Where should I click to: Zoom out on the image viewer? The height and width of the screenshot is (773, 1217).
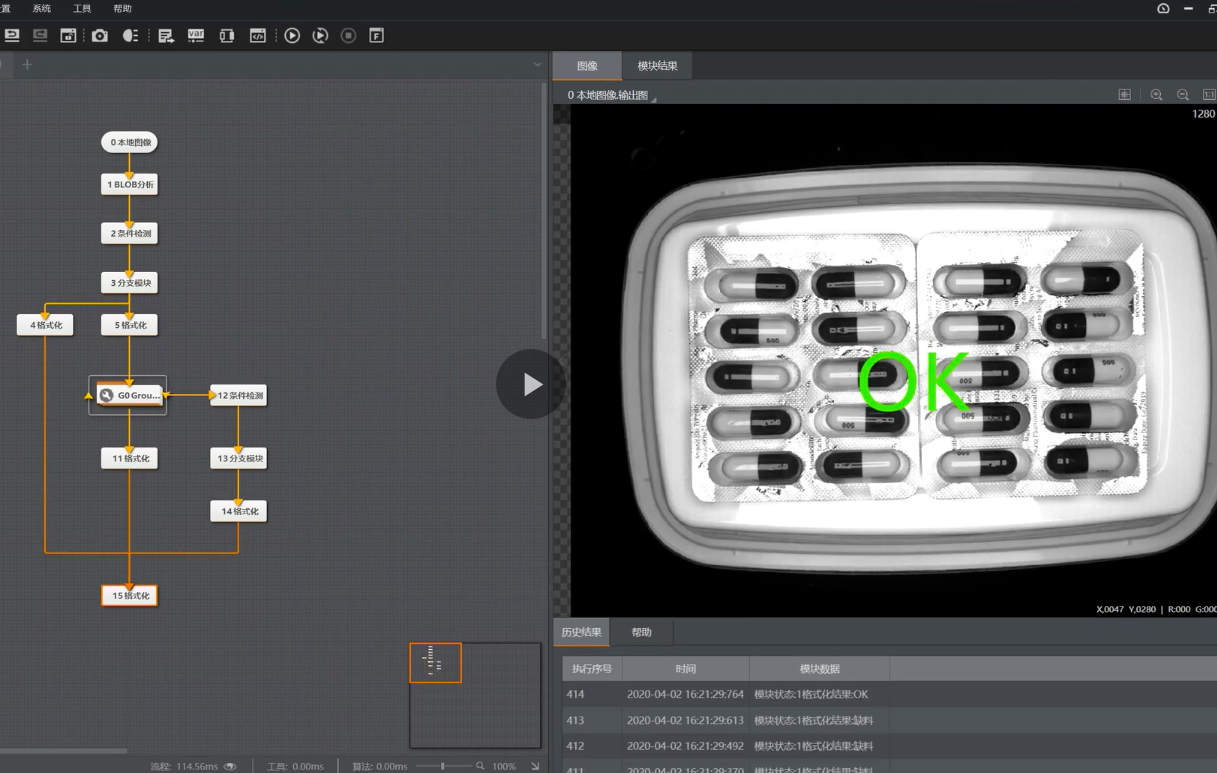click(x=1183, y=95)
